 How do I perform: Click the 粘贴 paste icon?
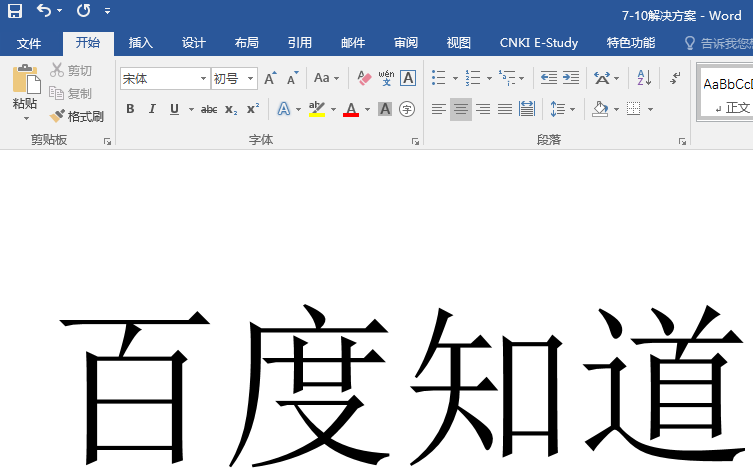[x=26, y=79]
